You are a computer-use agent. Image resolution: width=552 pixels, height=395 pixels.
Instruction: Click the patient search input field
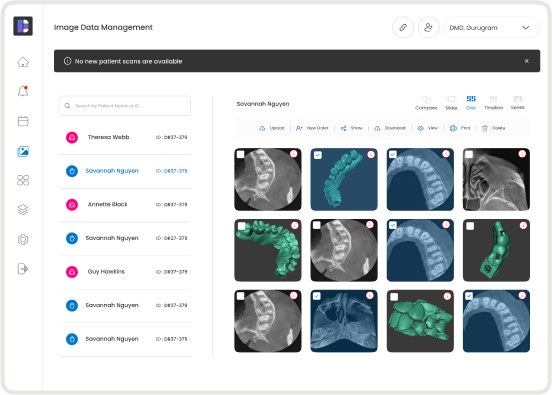pyautogui.click(x=125, y=106)
